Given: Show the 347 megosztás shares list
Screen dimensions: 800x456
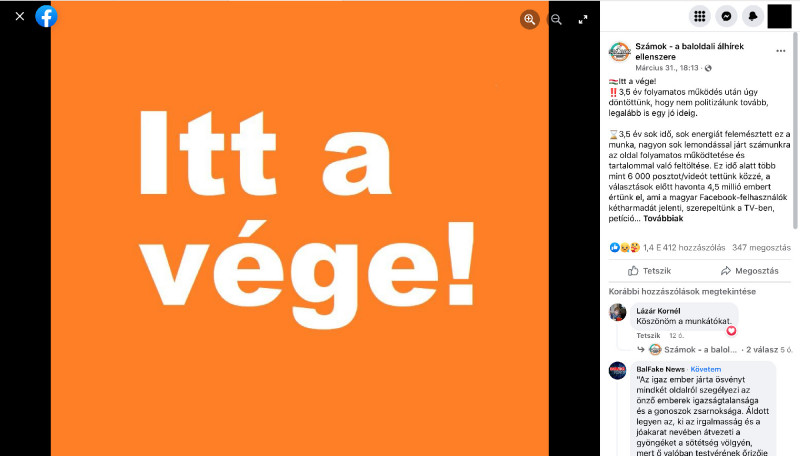Looking at the screenshot, I should click(761, 247).
